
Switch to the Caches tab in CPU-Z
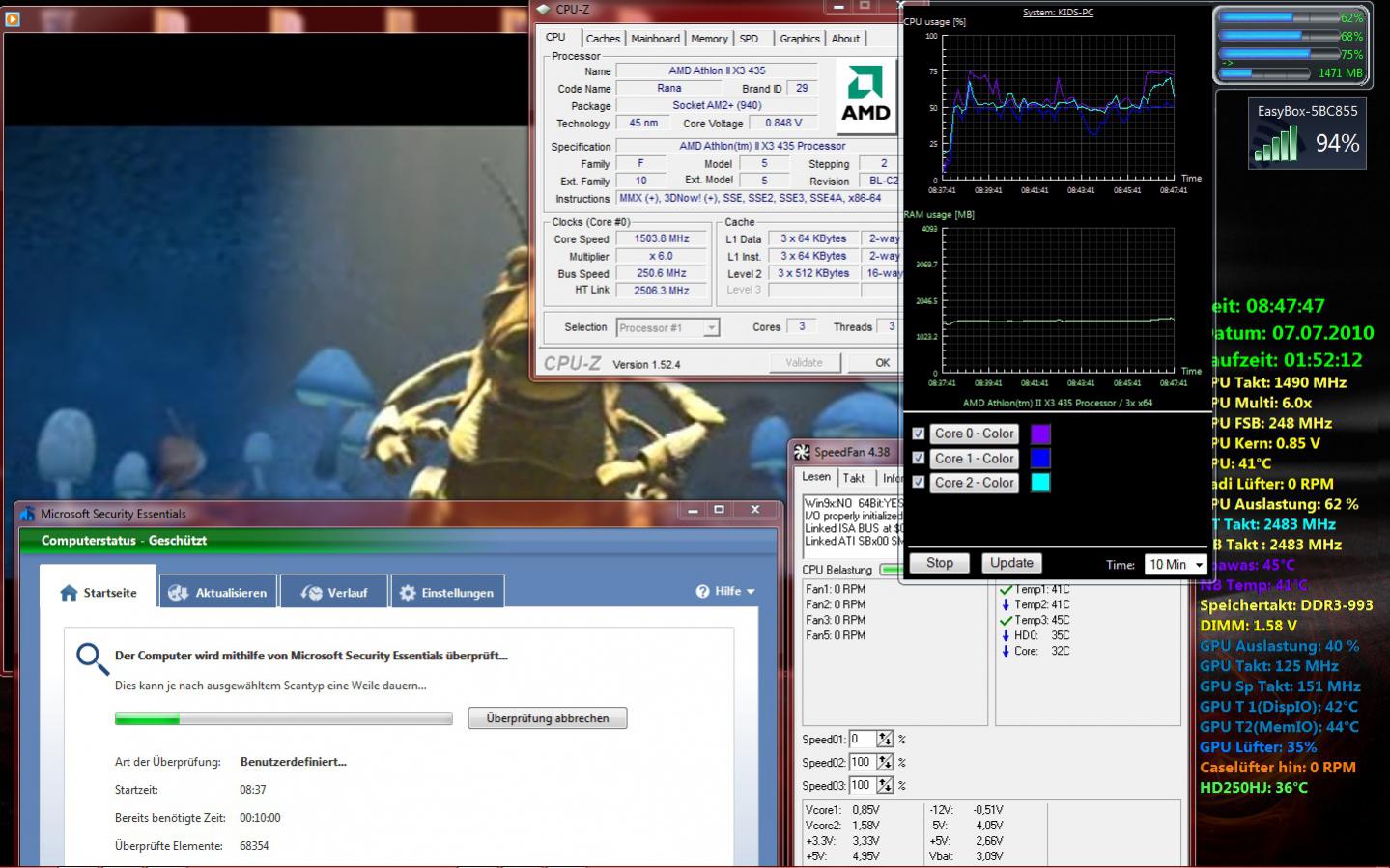(x=603, y=39)
